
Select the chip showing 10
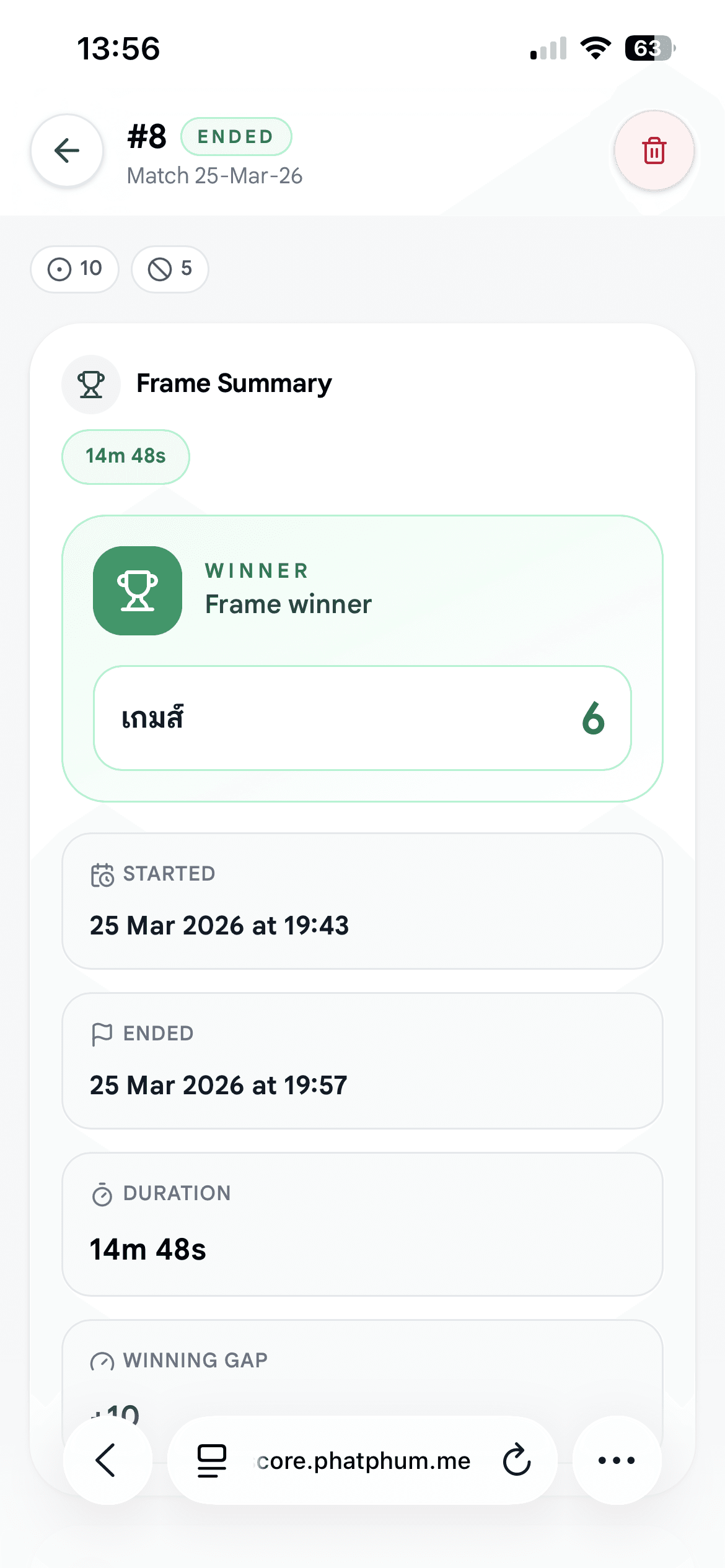point(75,269)
